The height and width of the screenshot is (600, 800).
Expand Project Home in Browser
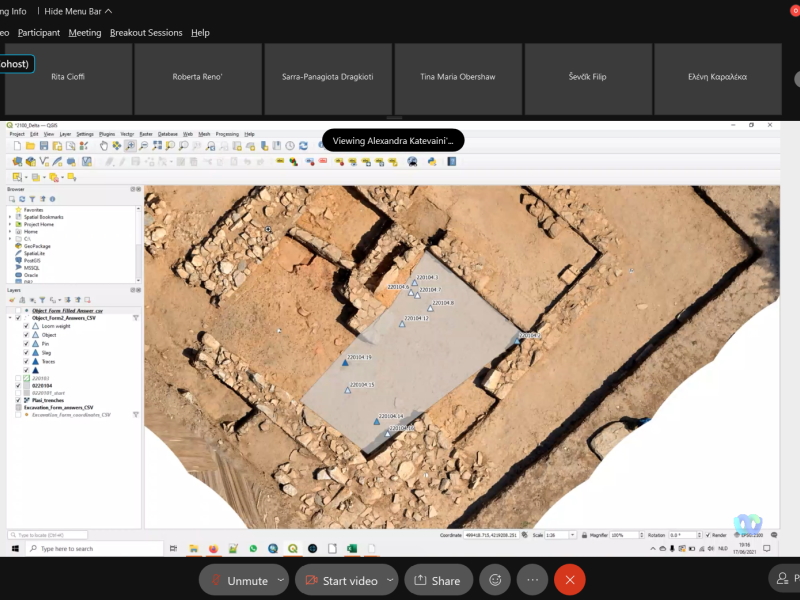[10, 224]
